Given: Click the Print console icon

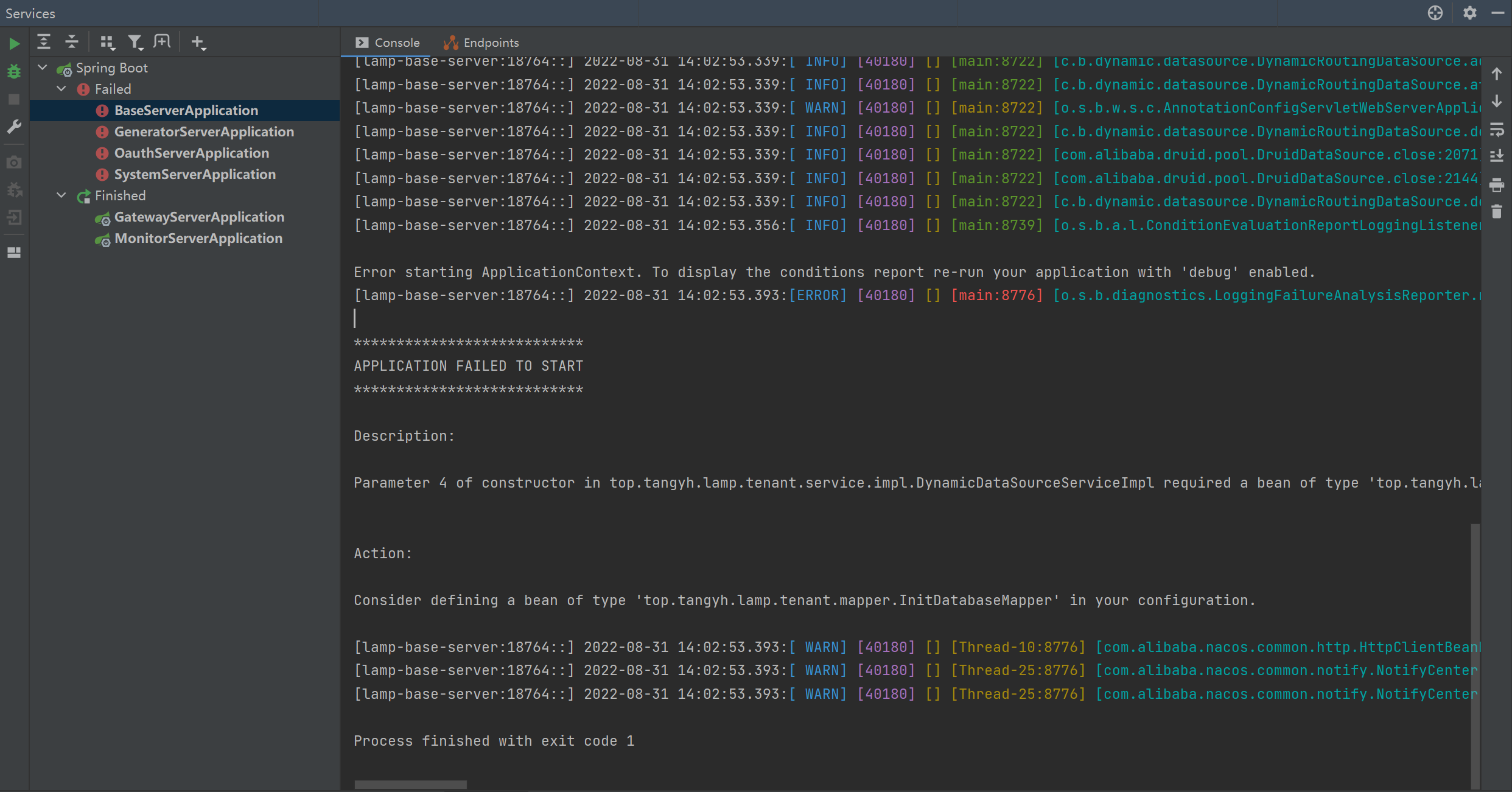Looking at the screenshot, I should pyautogui.click(x=1497, y=184).
